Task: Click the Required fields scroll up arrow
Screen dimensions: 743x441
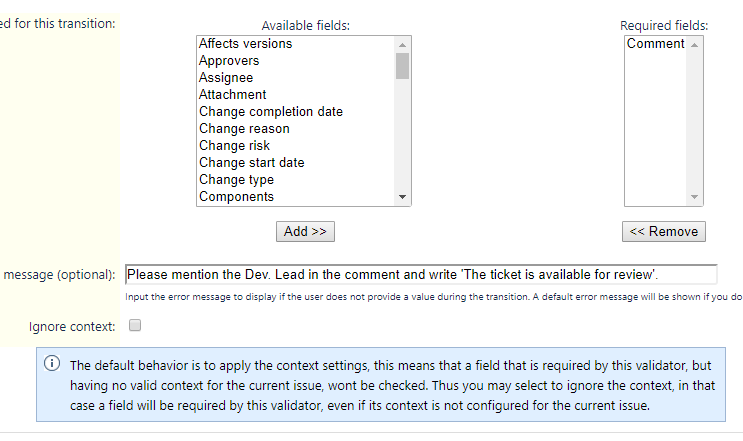Action: (x=694, y=45)
